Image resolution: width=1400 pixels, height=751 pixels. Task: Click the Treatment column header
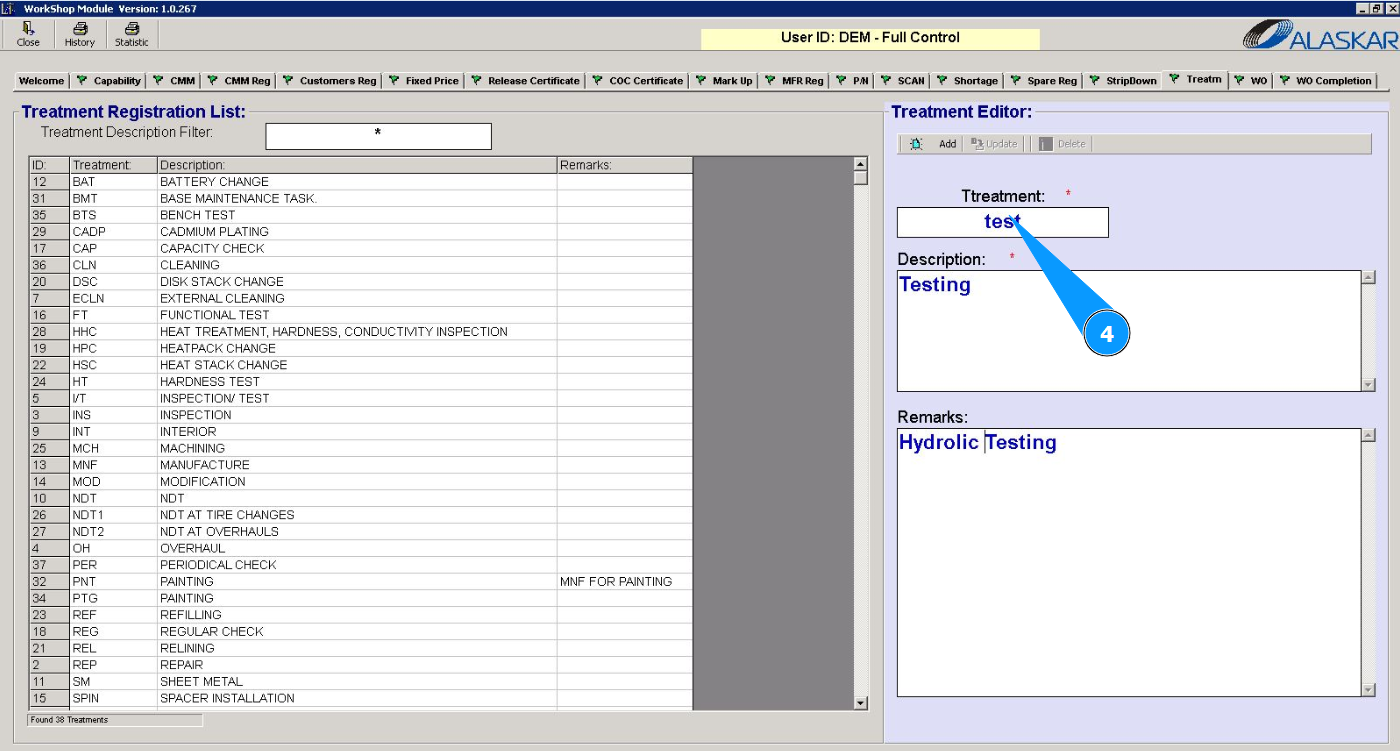[x=113, y=165]
